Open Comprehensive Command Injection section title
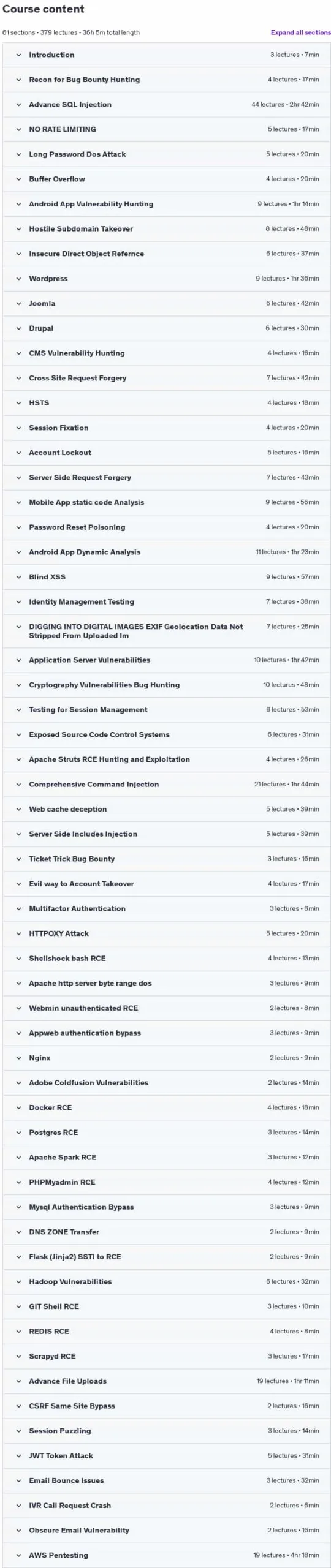Image resolution: width=331 pixels, height=1568 pixels. pyautogui.click(x=94, y=784)
